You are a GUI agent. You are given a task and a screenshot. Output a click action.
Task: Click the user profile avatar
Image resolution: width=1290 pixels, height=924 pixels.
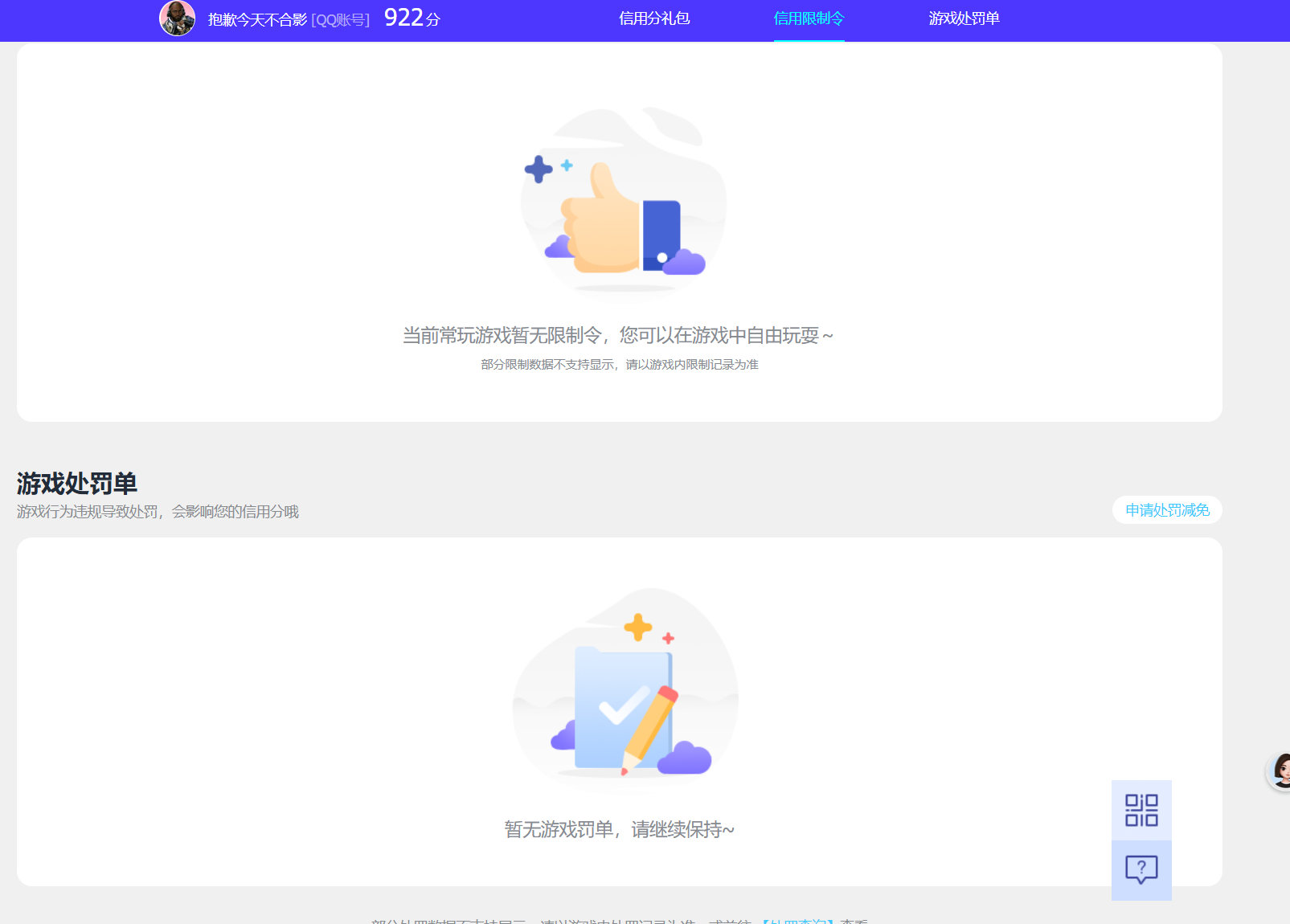177,18
